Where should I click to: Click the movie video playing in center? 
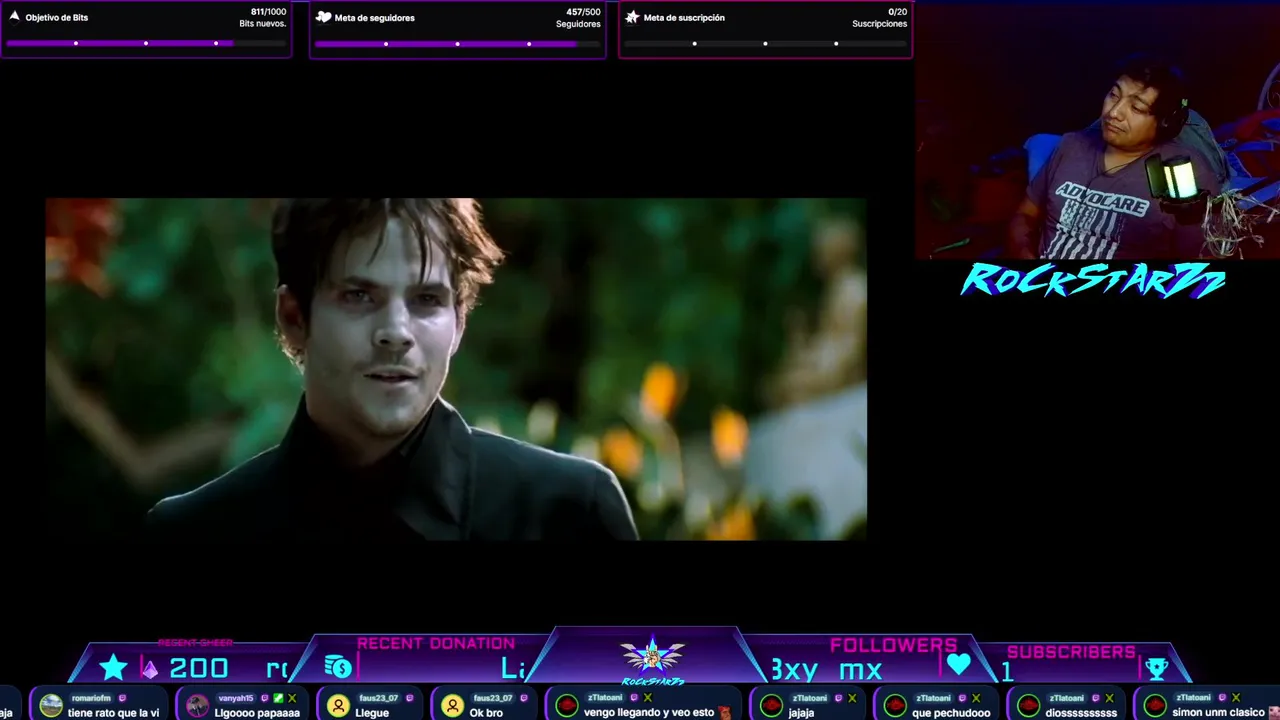pos(456,369)
